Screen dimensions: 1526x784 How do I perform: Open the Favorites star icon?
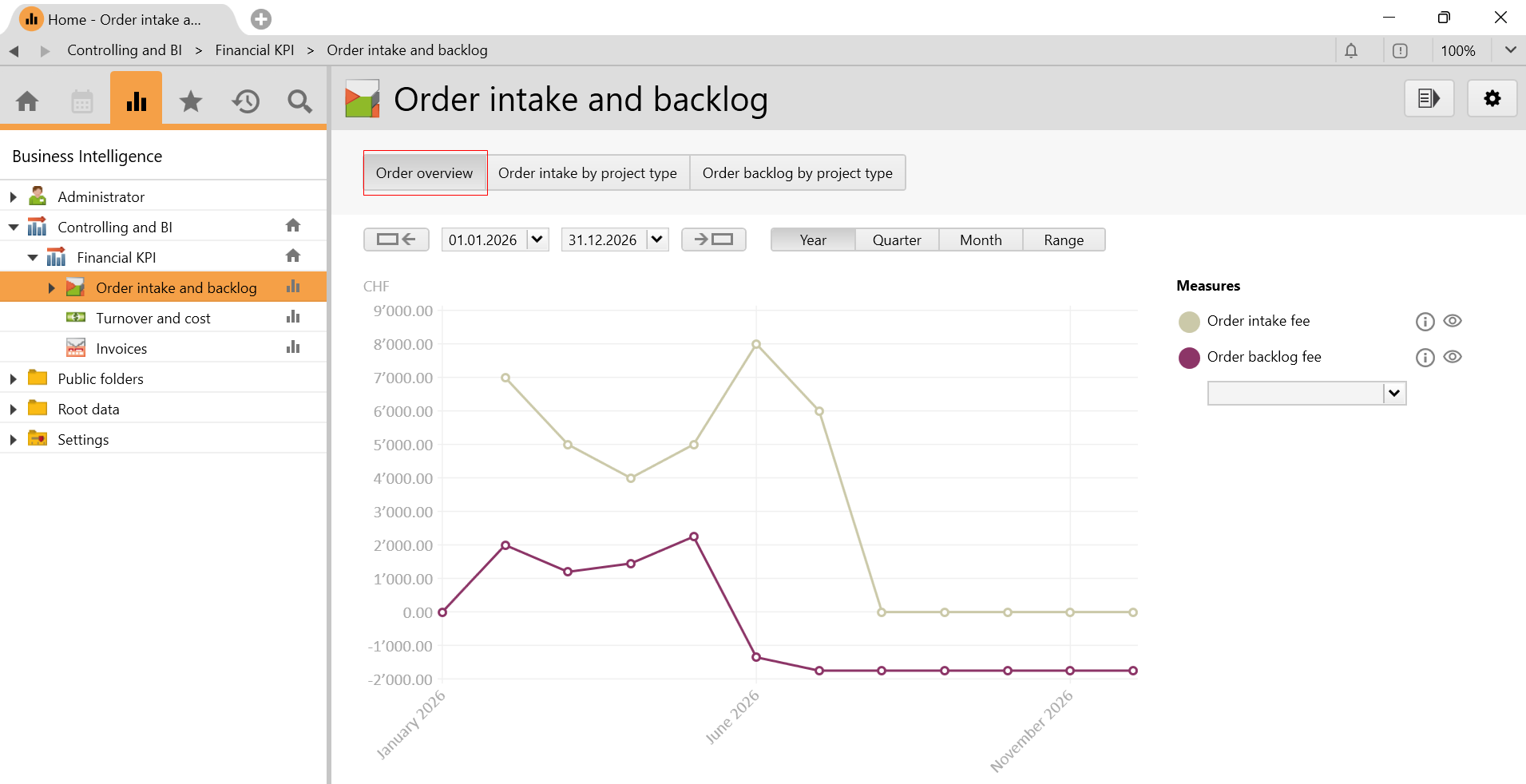coord(191,101)
